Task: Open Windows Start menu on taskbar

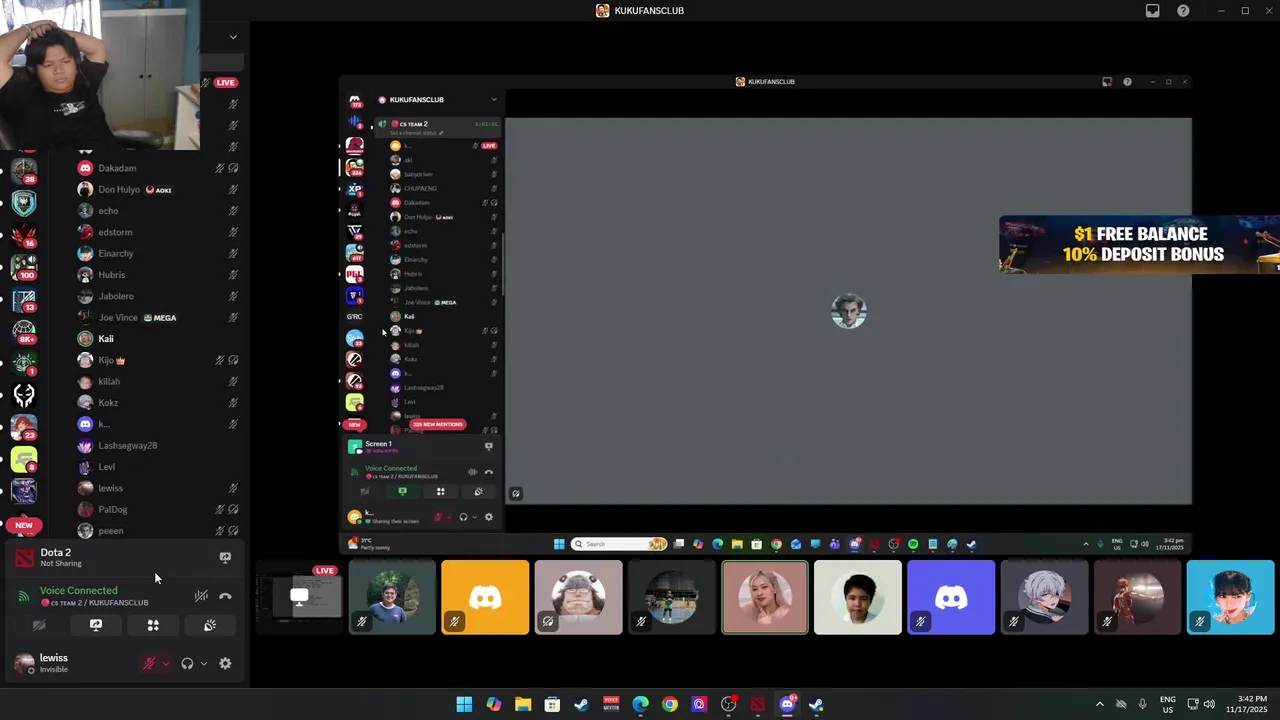Action: coord(464,704)
